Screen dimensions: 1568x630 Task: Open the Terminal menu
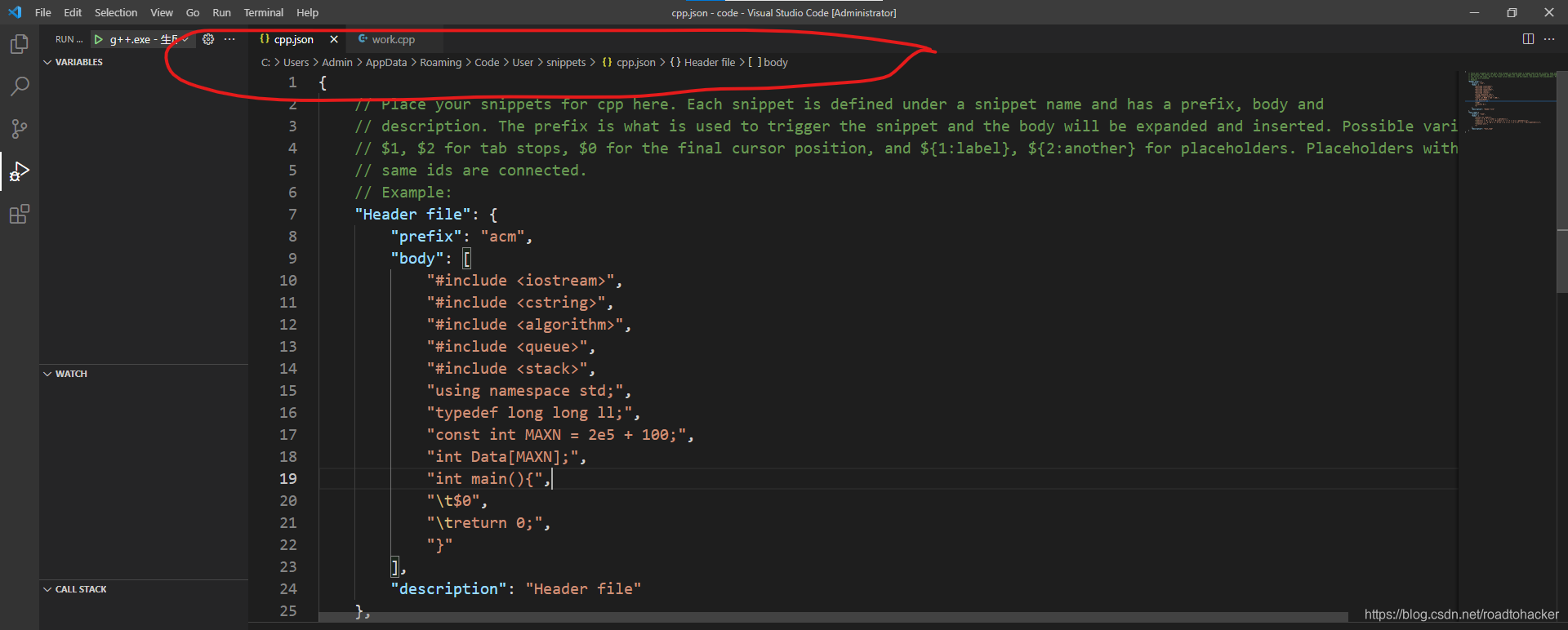[264, 12]
